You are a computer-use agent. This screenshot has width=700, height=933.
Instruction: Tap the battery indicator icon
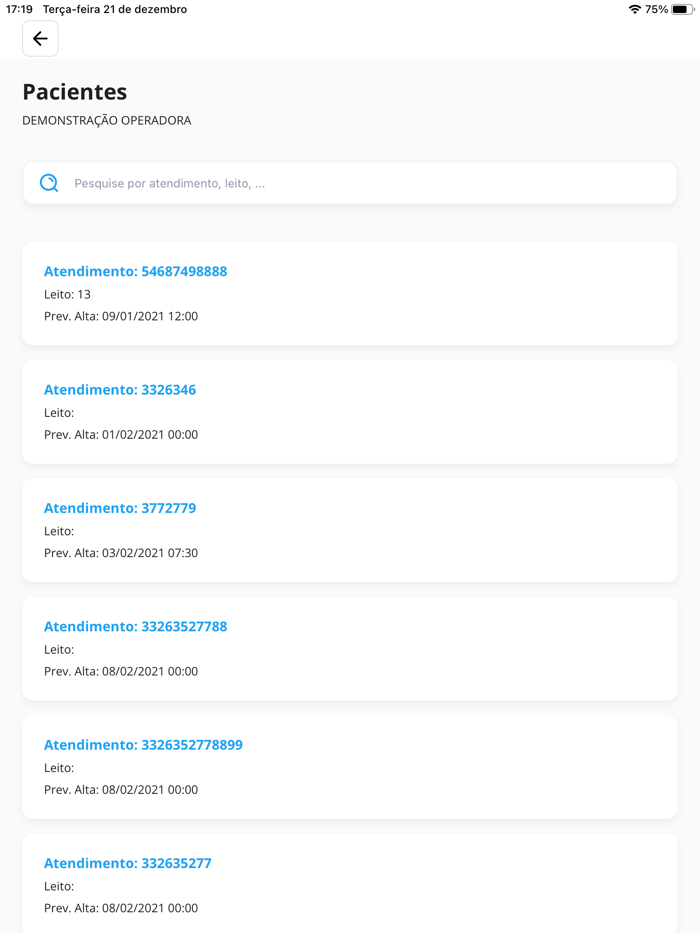(683, 9)
